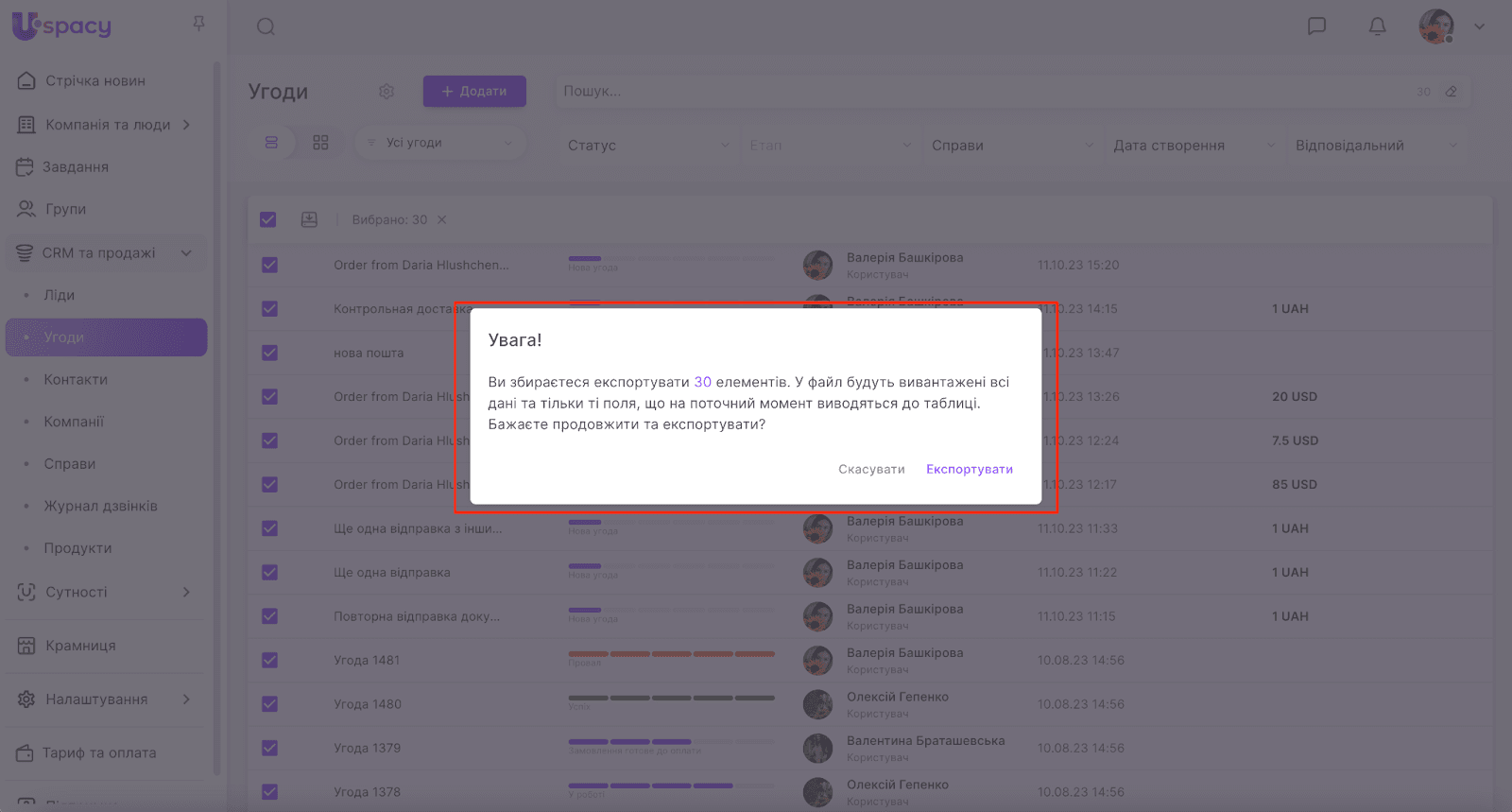Collapse CRM та продажі chevron
The width and height of the screenshot is (1512, 812).
[186, 253]
